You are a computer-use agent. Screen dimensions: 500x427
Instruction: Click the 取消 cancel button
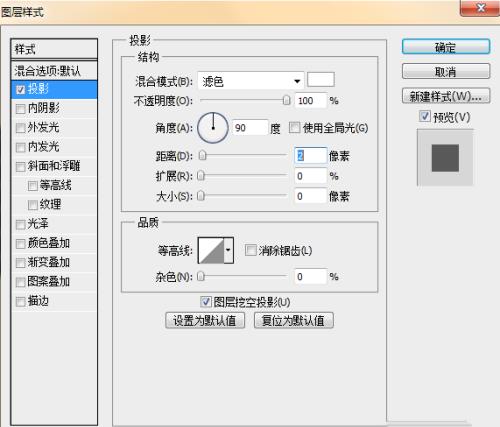pos(446,71)
